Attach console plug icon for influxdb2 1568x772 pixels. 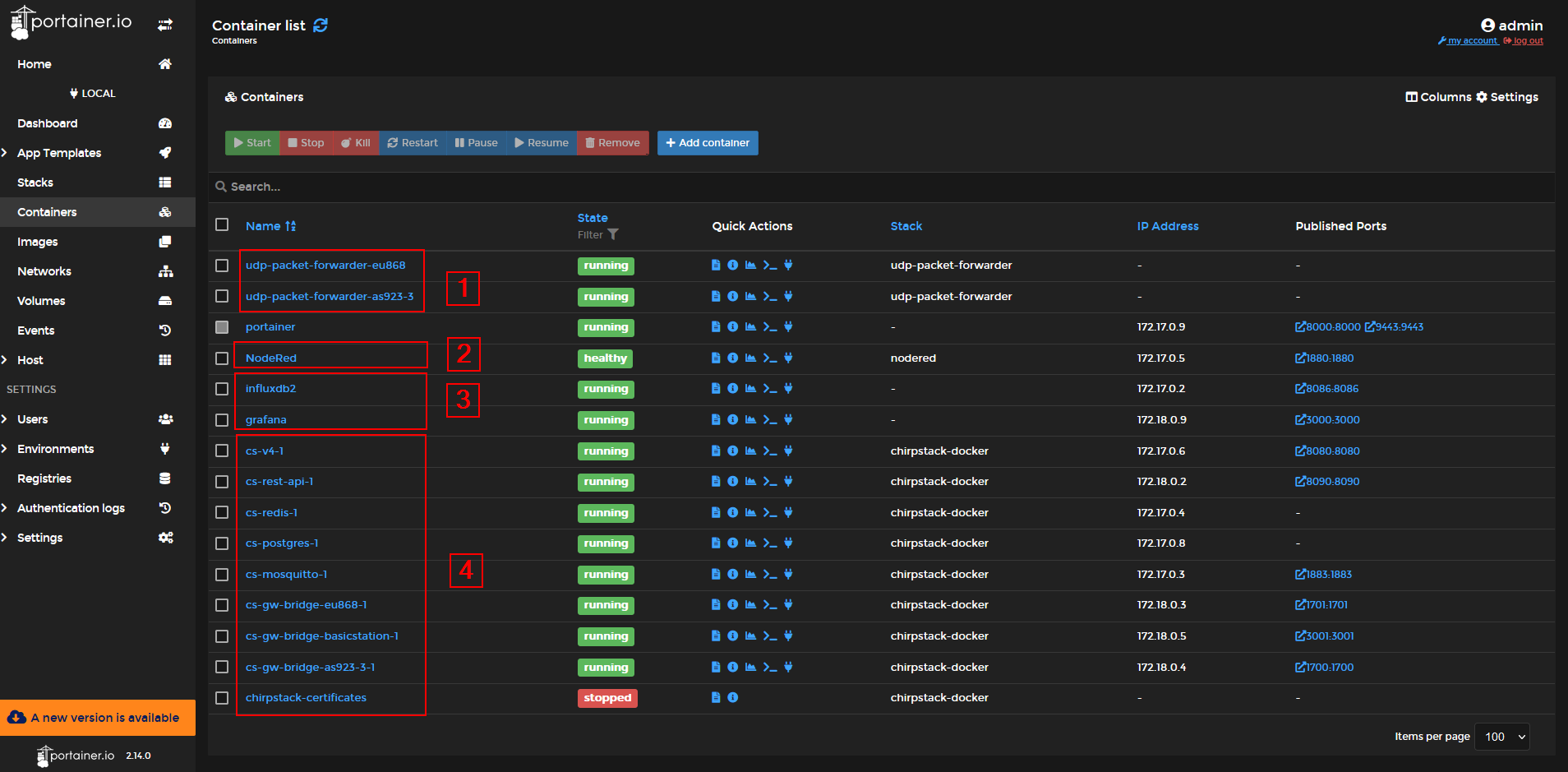point(788,388)
